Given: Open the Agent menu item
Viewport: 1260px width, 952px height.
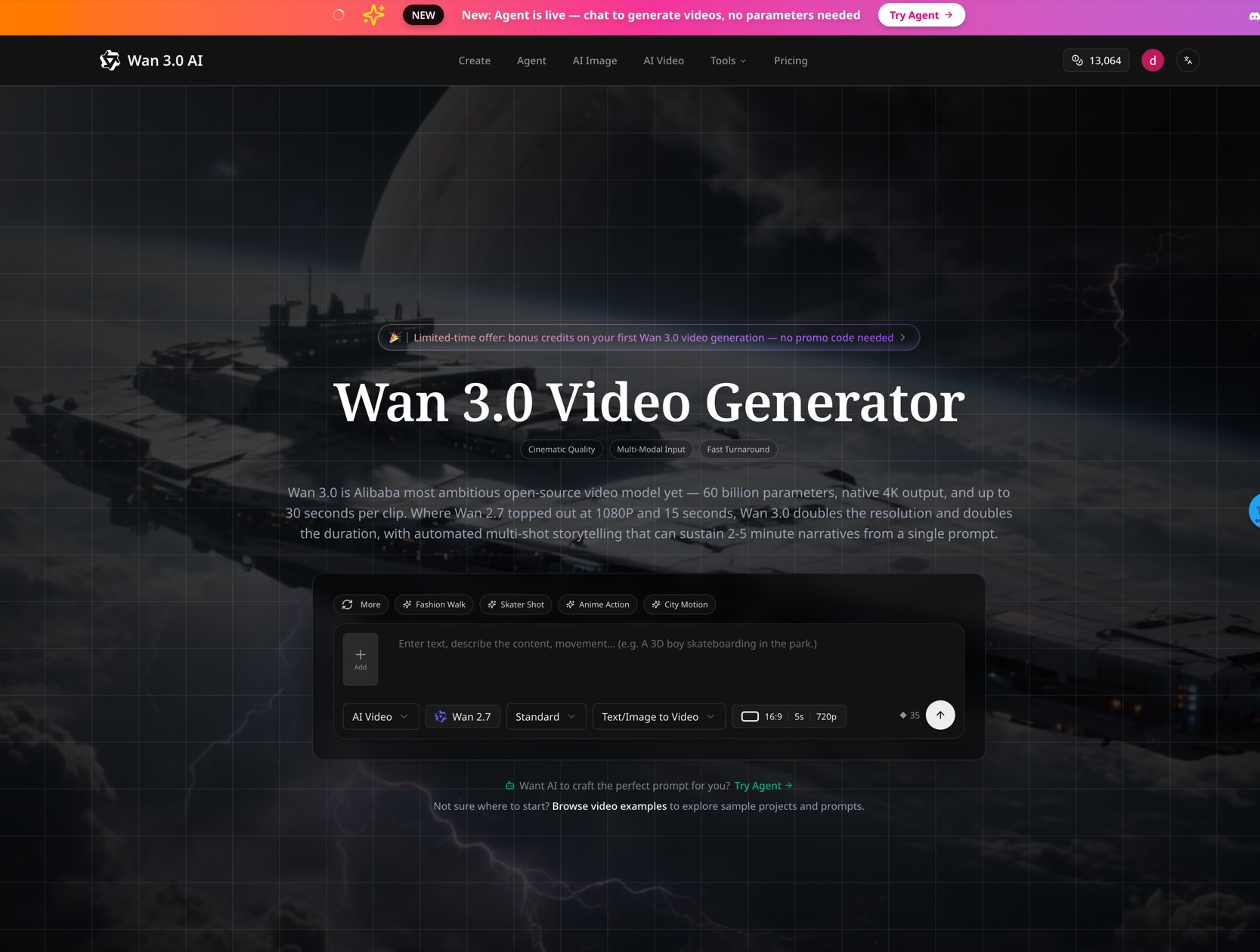Looking at the screenshot, I should pyautogui.click(x=531, y=60).
